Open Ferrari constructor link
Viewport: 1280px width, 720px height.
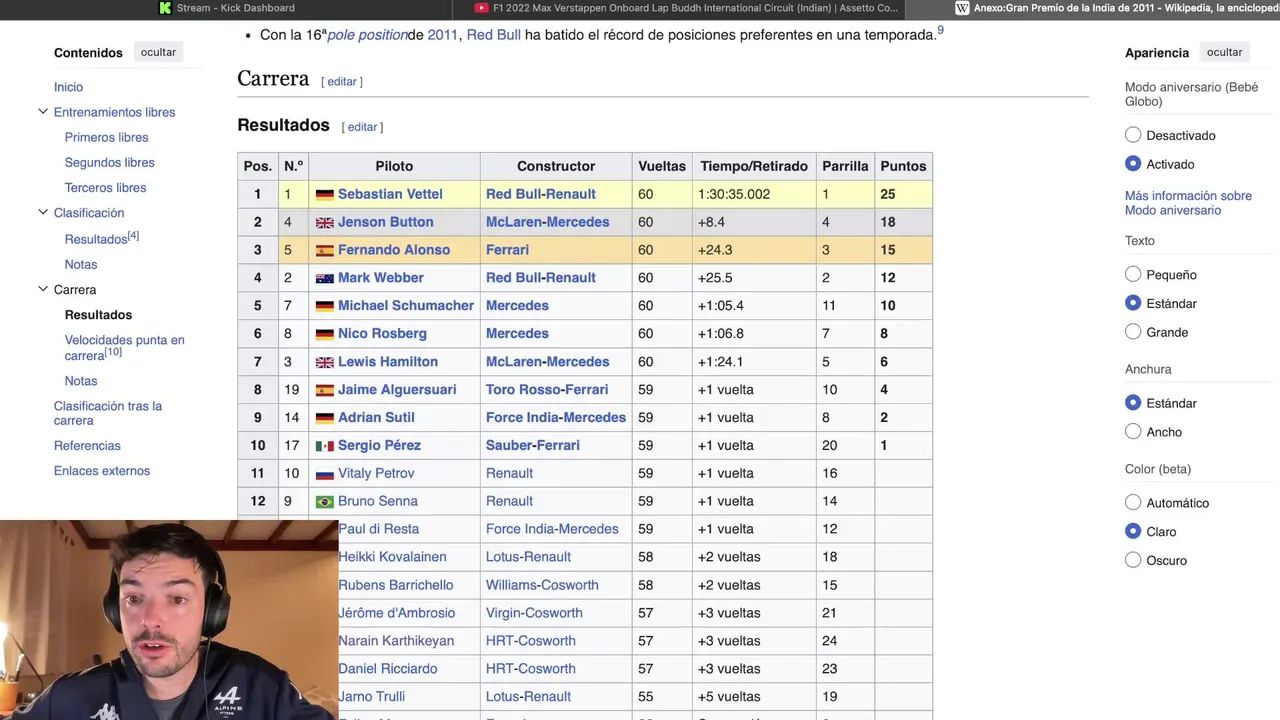click(507, 249)
